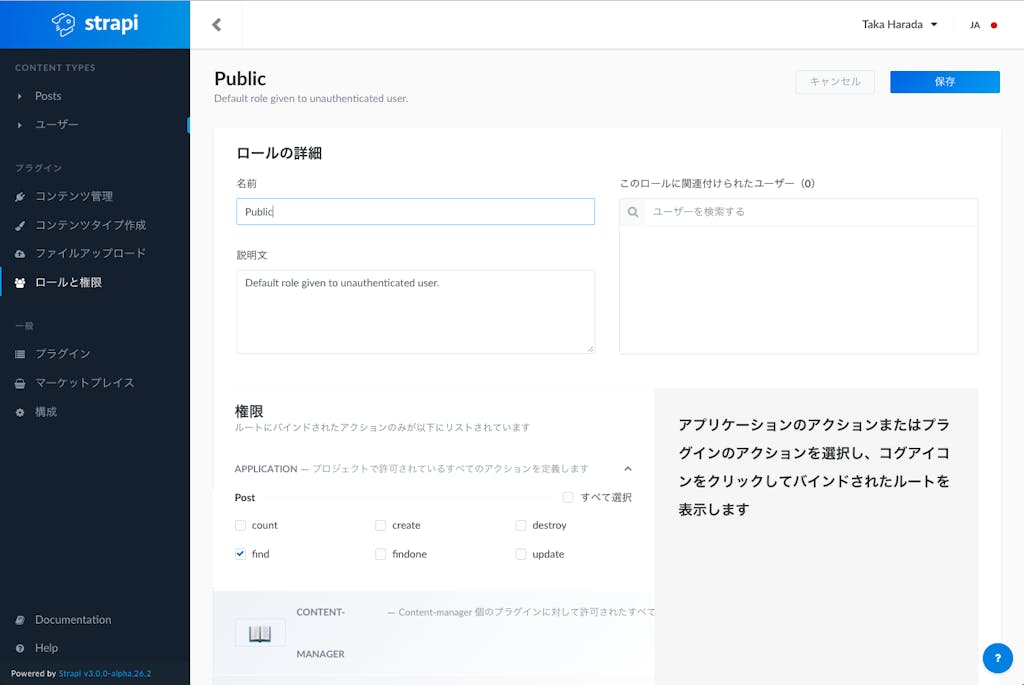Click the brush icon beside コンテンツタイプ作成
This screenshot has width=1024, height=685.
pyautogui.click(x=20, y=225)
